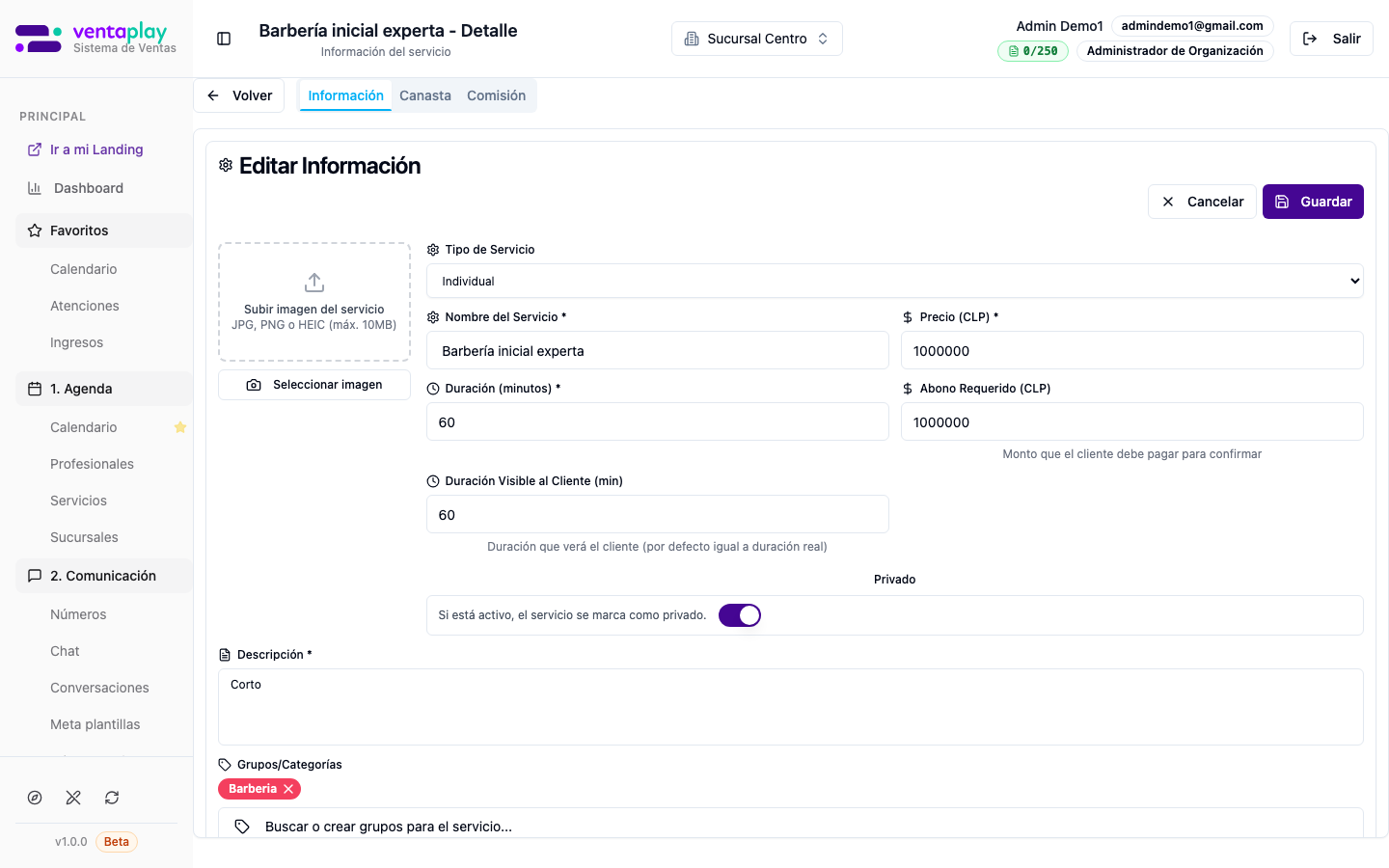The height and width of the screenshot is (868, 1389).
Task: Click the Duración (minutos) input field
Action: (x=658, y=421)
